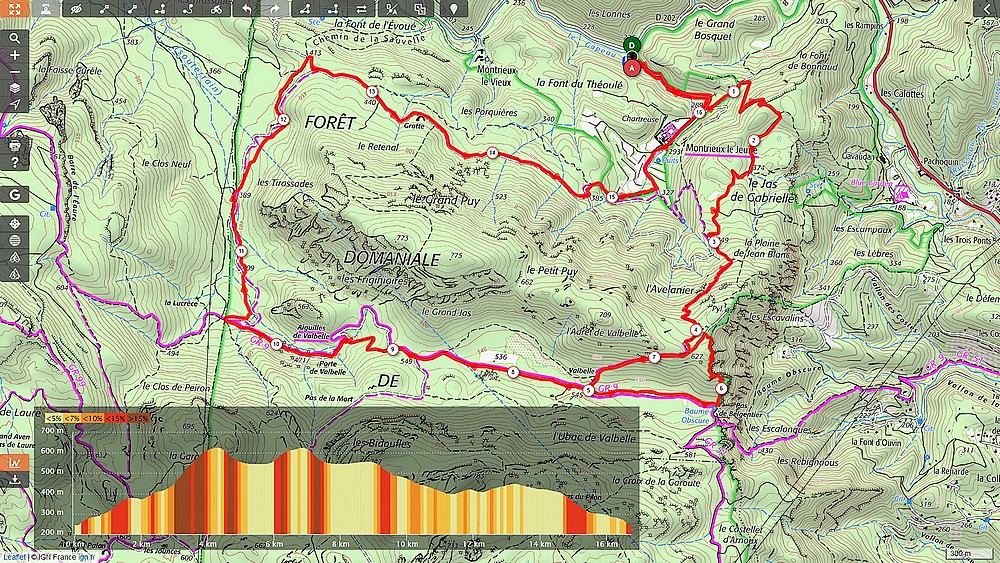
Task: Click route waypoint number 11
Action: [x=241, y=251]
